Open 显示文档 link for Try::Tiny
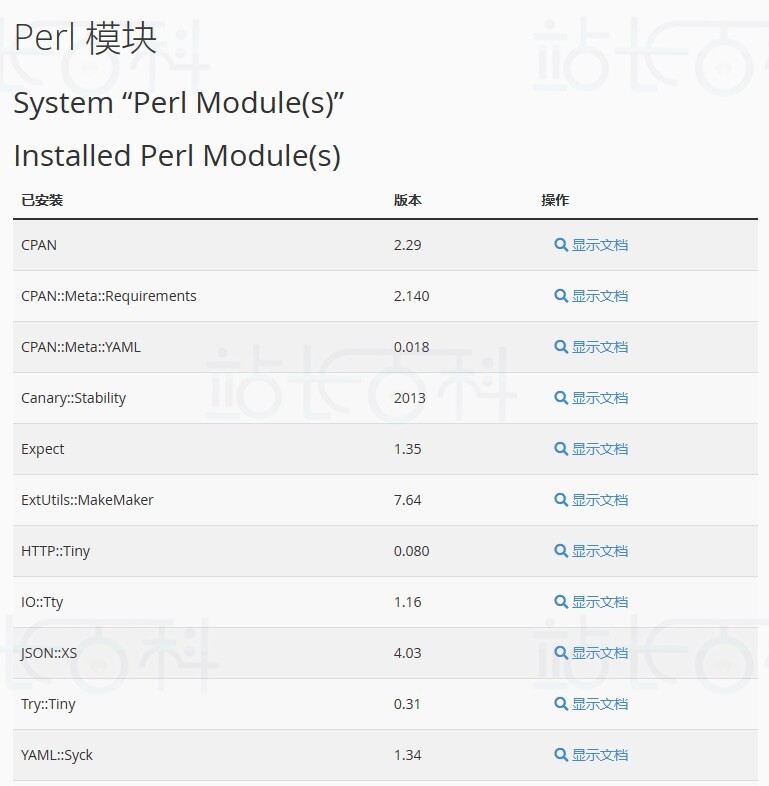769x786 pixels. [x=600, y=704]
